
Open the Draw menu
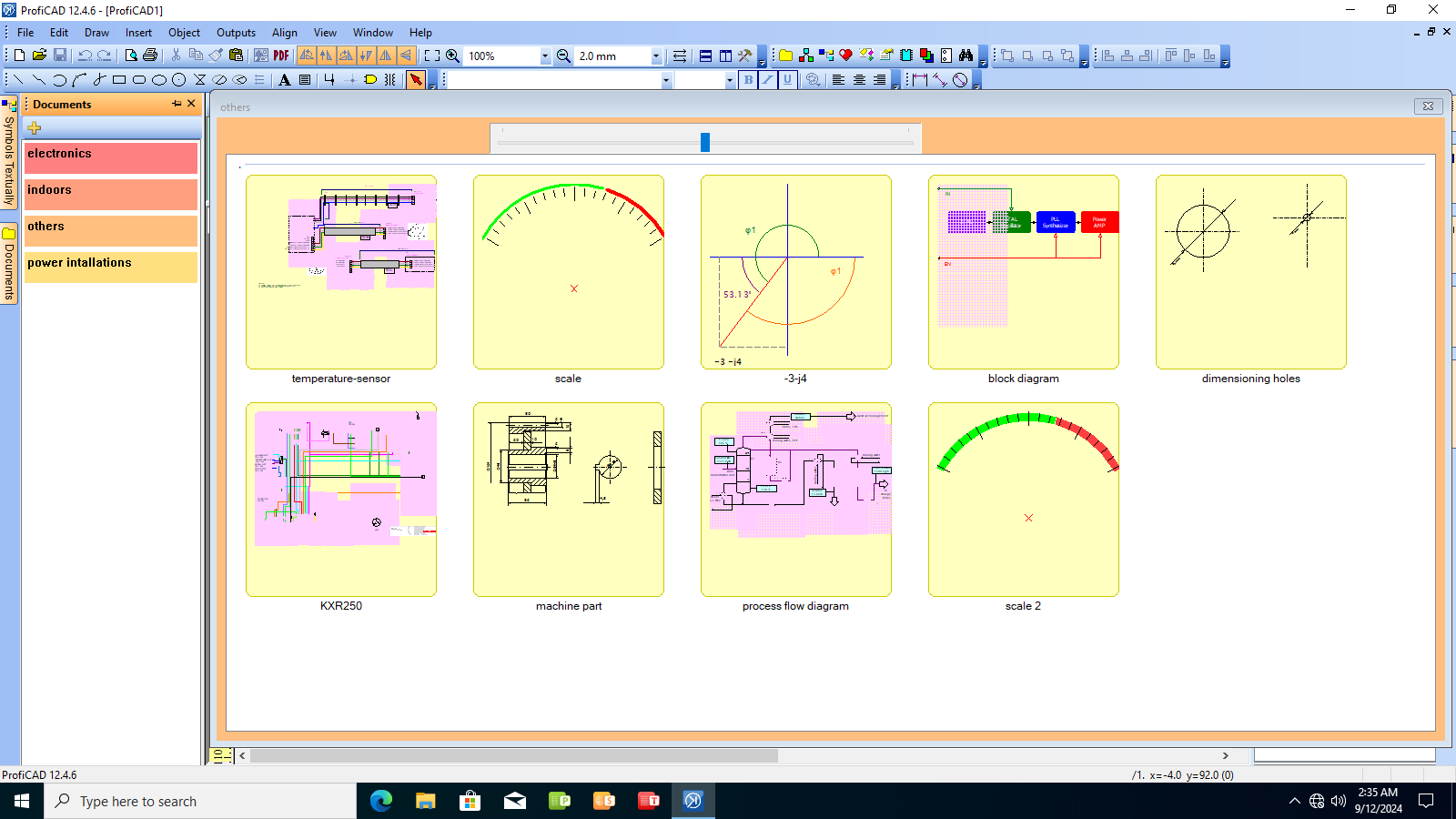(x=96, y=32)
